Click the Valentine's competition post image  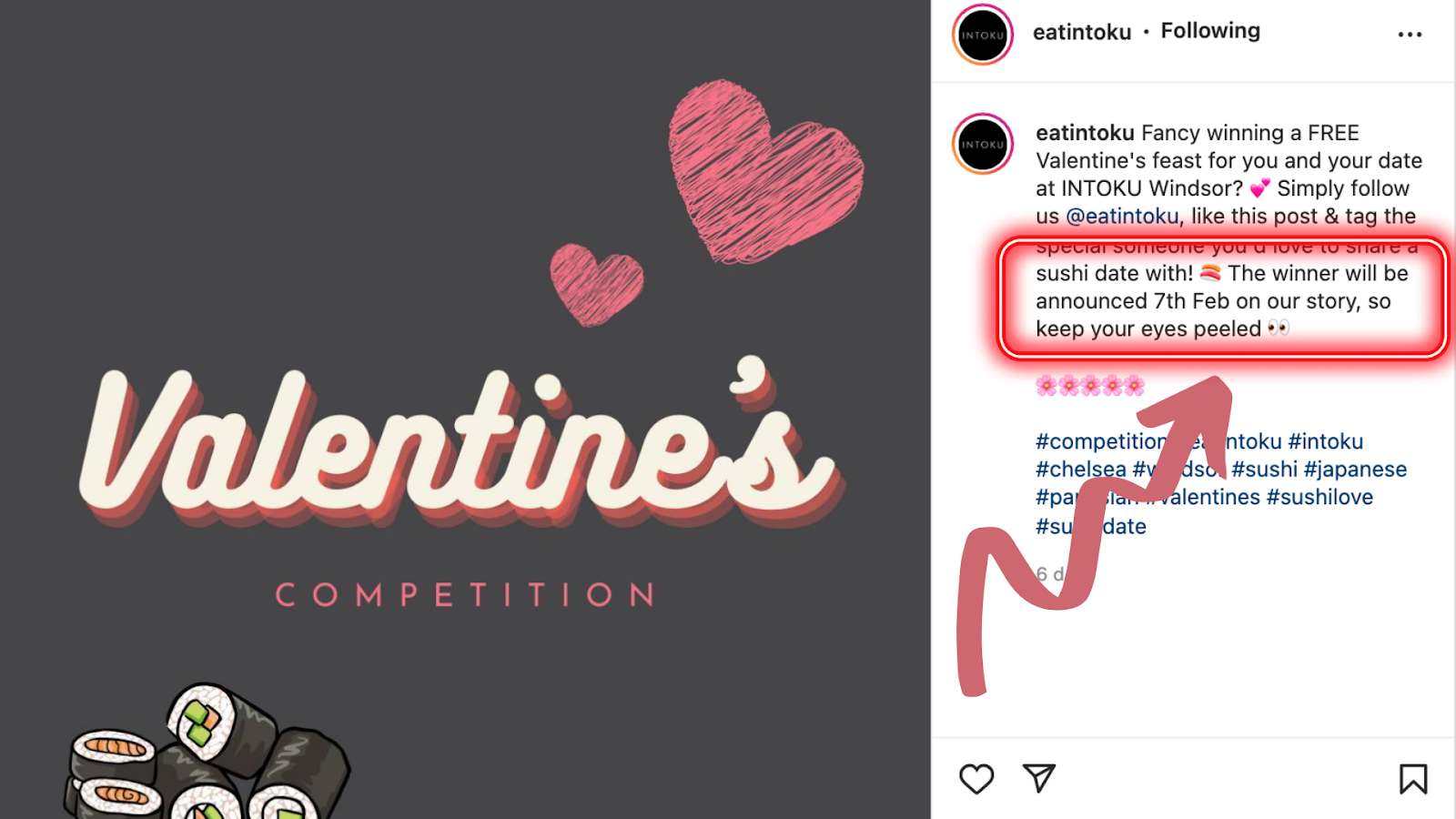465,409
